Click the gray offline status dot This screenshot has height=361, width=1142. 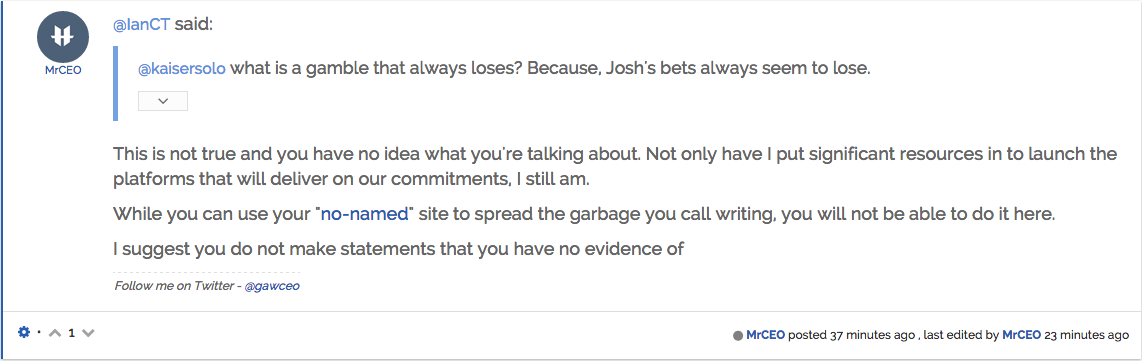(x=738, y=336)
